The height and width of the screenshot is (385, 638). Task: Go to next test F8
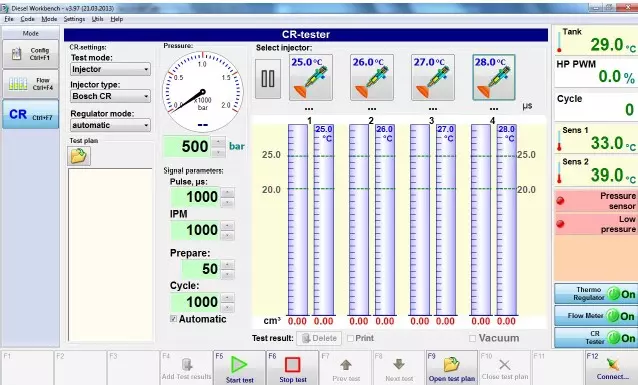399,368
